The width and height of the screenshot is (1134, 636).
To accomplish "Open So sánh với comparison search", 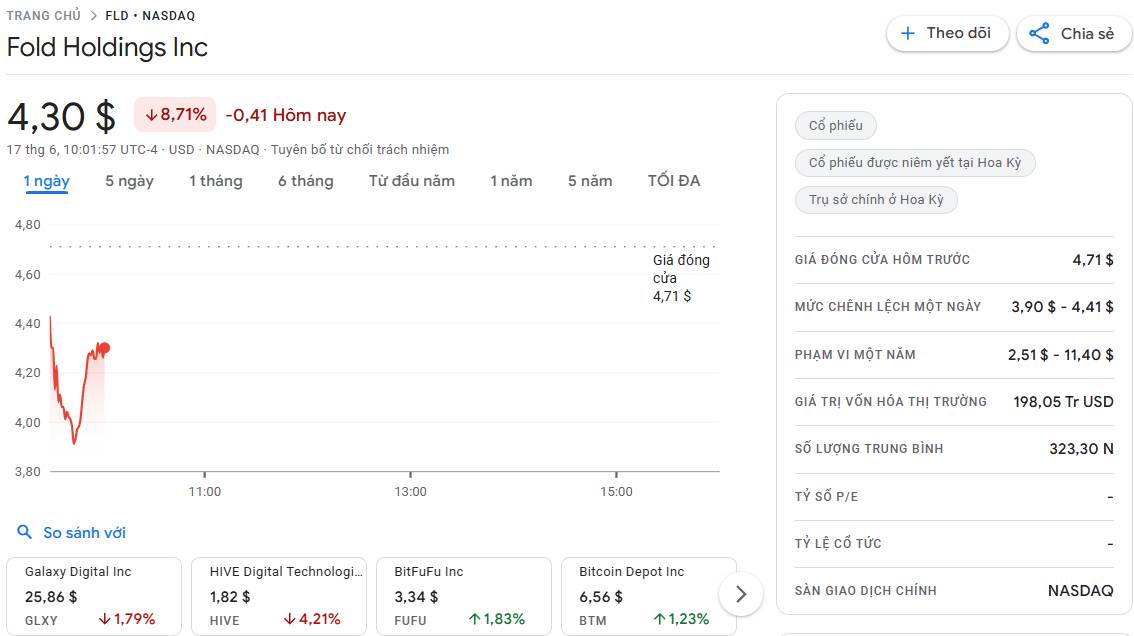I will [72, 533].
